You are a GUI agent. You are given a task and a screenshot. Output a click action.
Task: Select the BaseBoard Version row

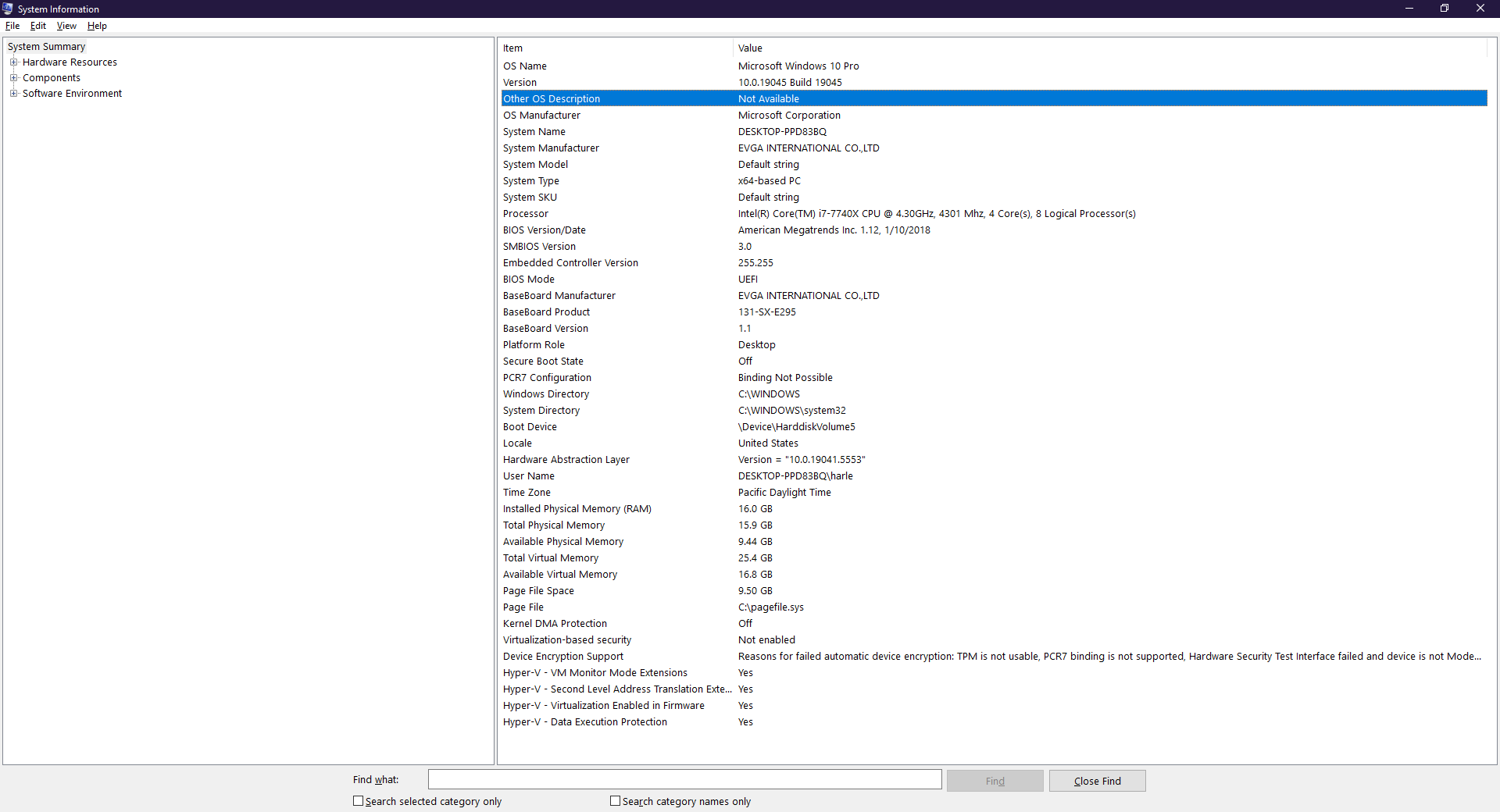tap(994, 329)
